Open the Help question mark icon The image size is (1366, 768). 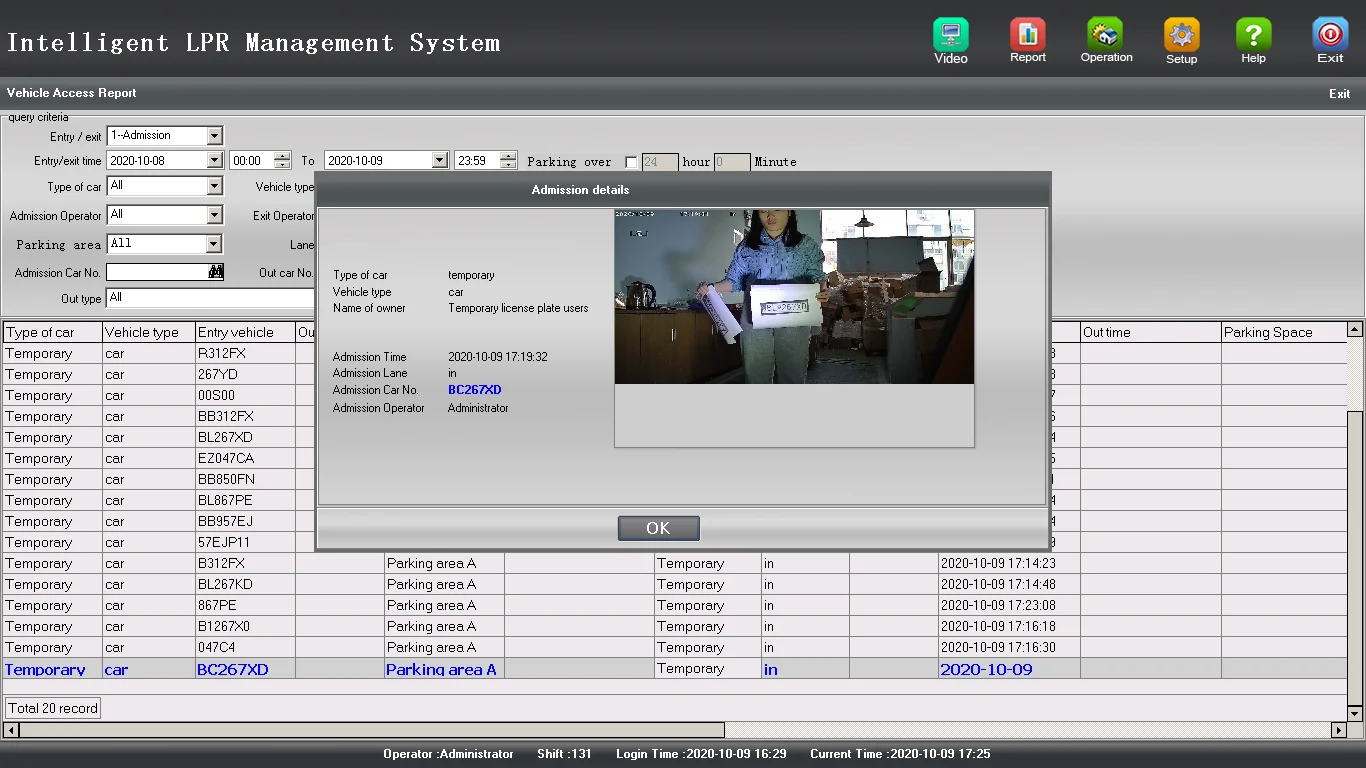(1253, 36)
